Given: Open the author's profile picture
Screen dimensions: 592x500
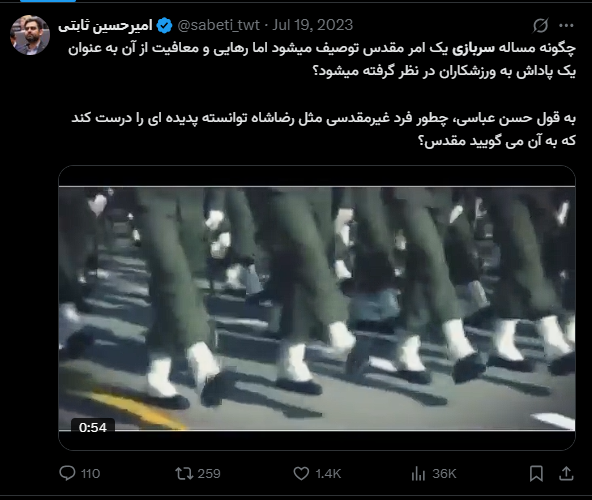Looking at the screenshot, I should point(30,35).
